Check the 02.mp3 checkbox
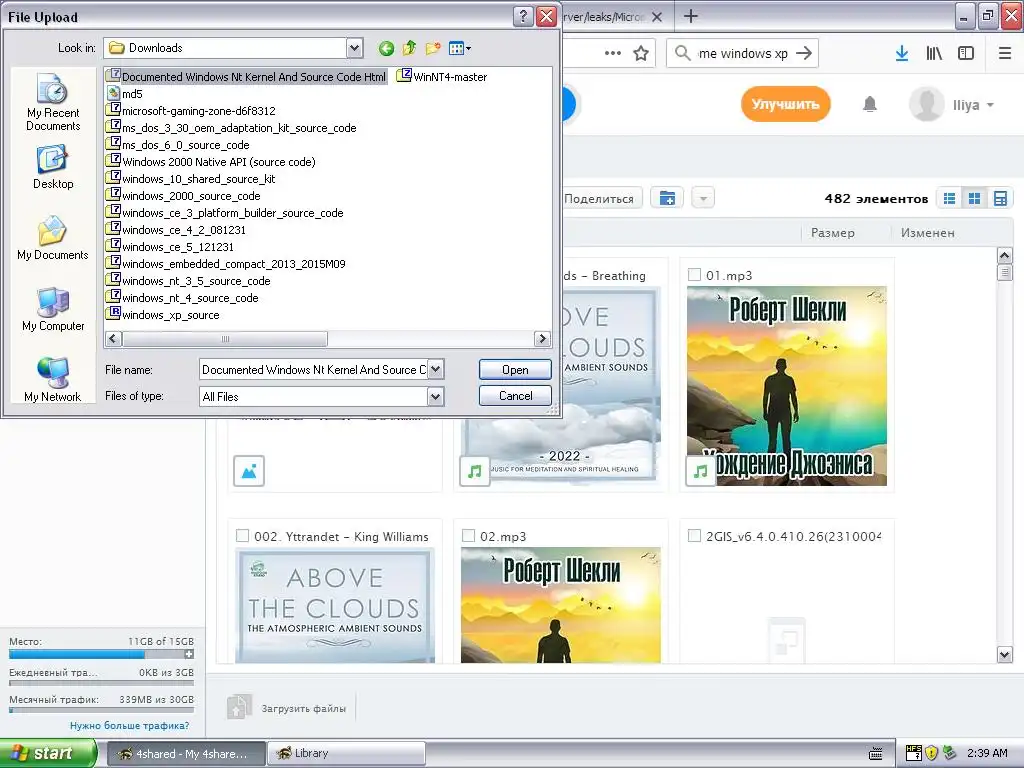This screenshot has height=768, width=1024. tap(468, 536)
